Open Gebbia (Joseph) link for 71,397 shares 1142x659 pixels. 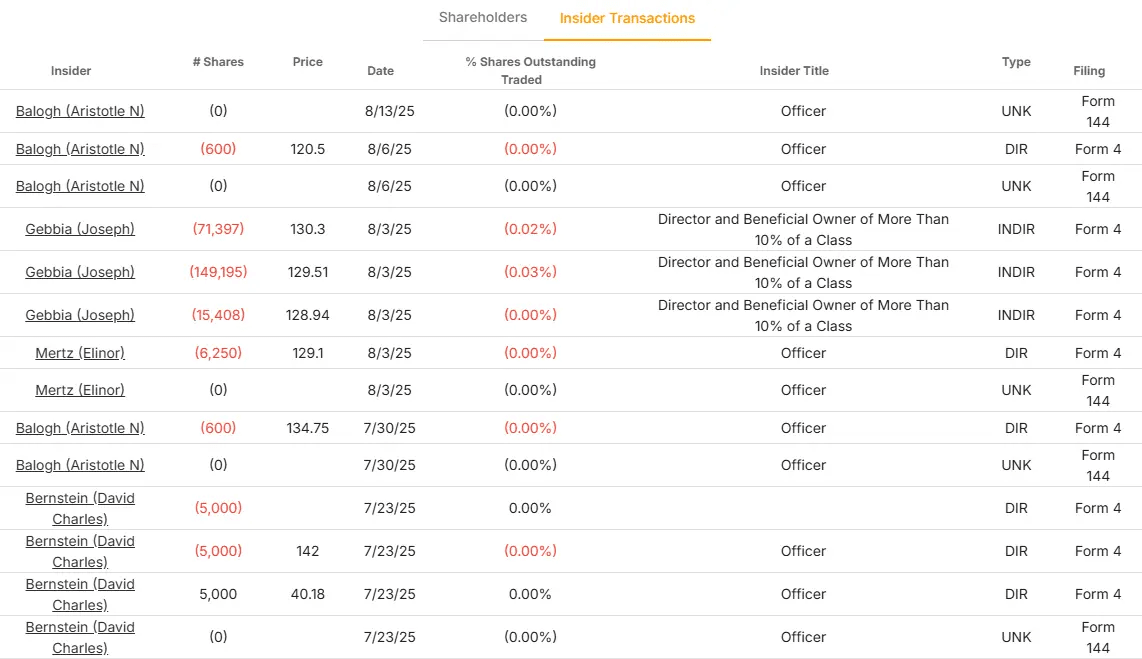(x=80, y=229)
